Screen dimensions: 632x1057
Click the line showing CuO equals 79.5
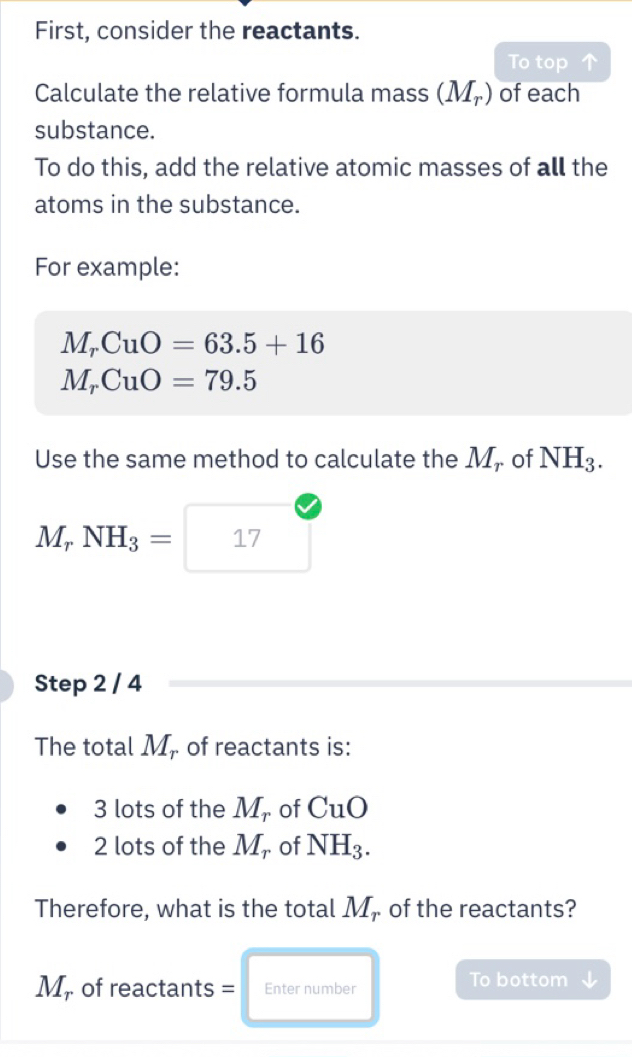159,382
